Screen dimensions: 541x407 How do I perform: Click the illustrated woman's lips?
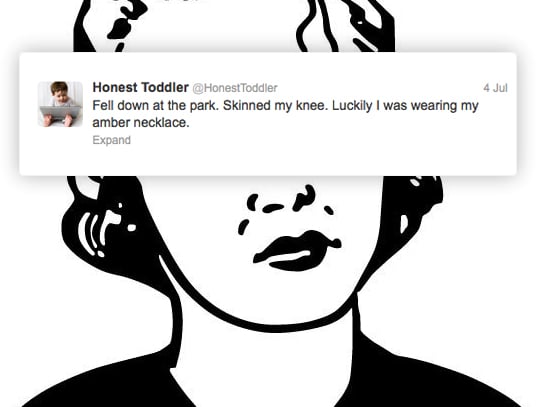[x=297, y=250]
